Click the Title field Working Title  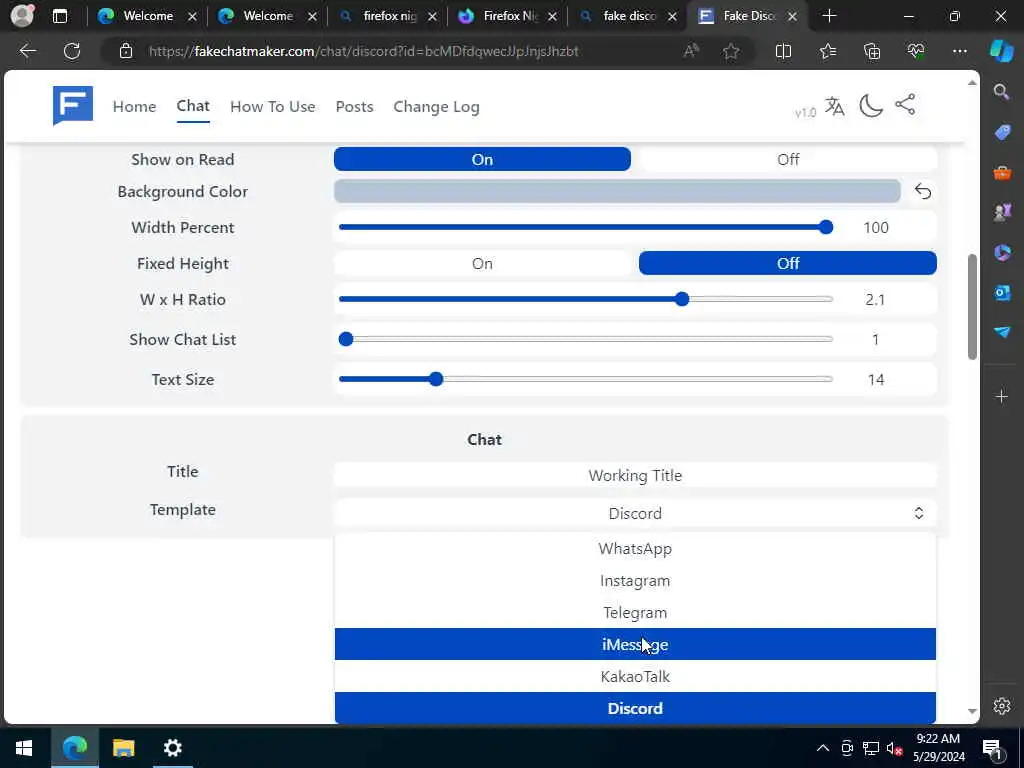(x=635, y=475)
